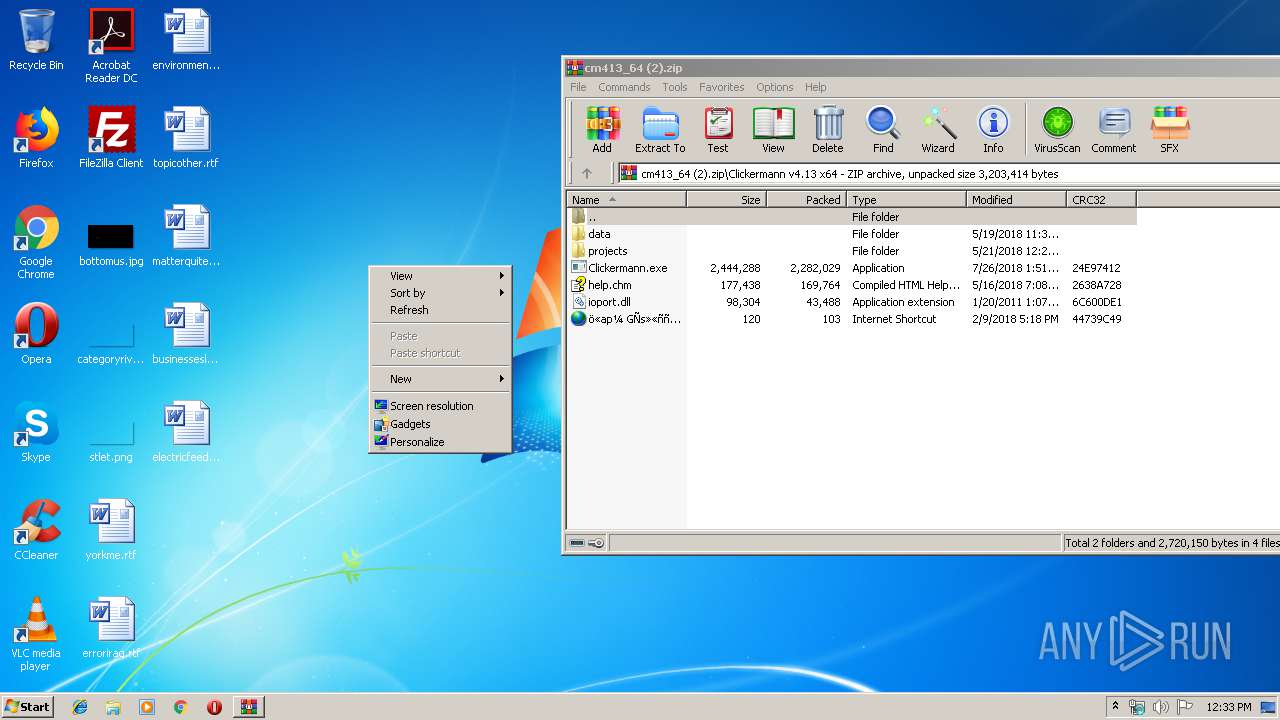Viewport: 1280px width, 720px height.
Task: Sort file list by Size column
Action: tap(726, 200)
